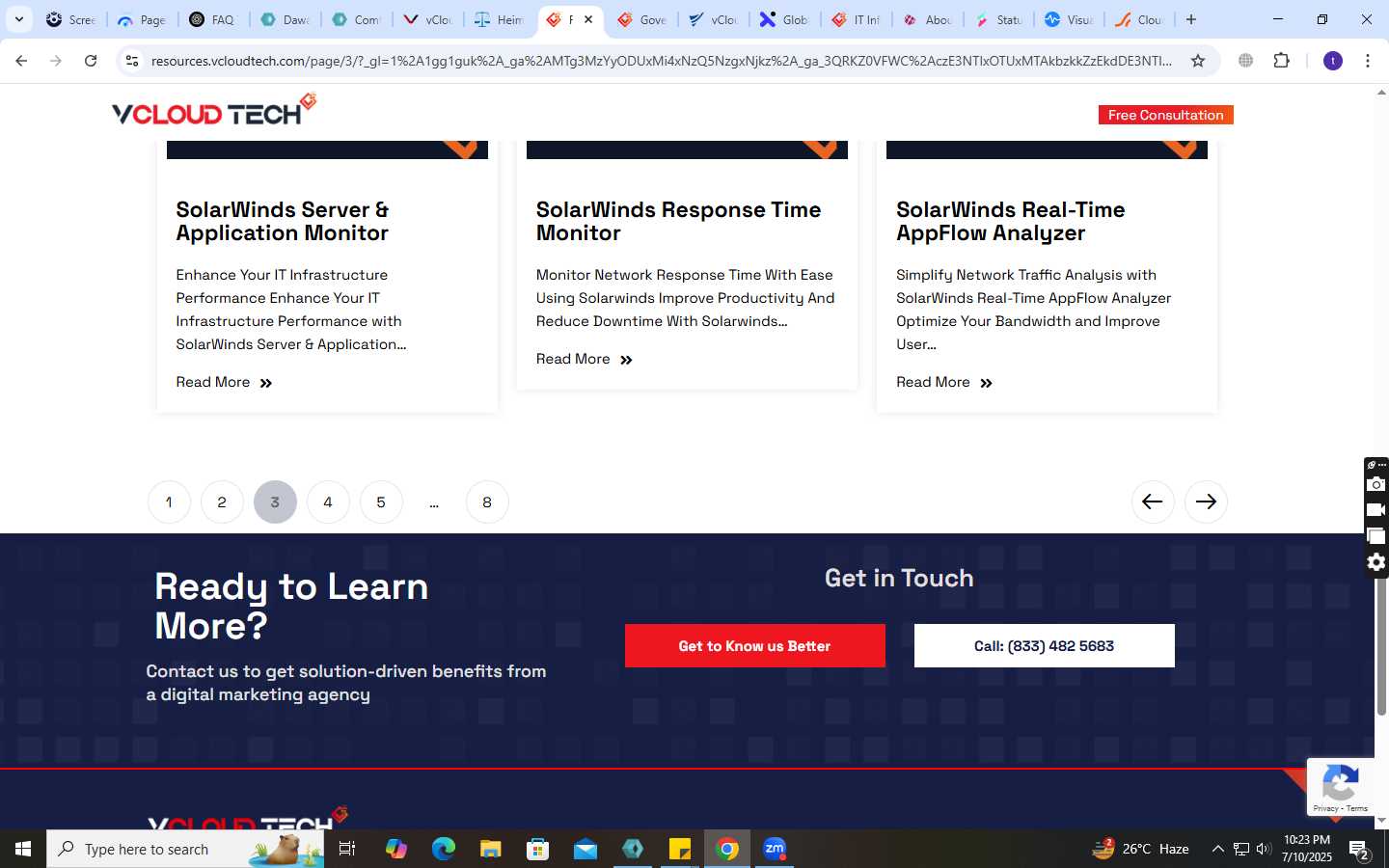This screenshot has width=1389, height=868.
Task: Go to next page with right arrow
Action: 1206,502
